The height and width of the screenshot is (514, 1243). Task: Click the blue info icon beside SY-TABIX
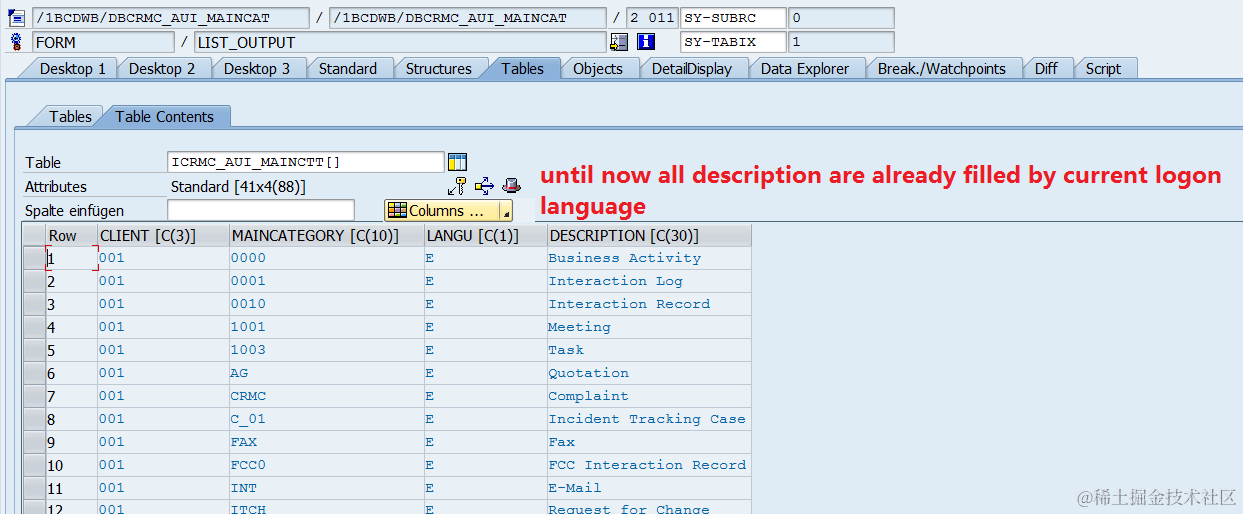point(646,42)
